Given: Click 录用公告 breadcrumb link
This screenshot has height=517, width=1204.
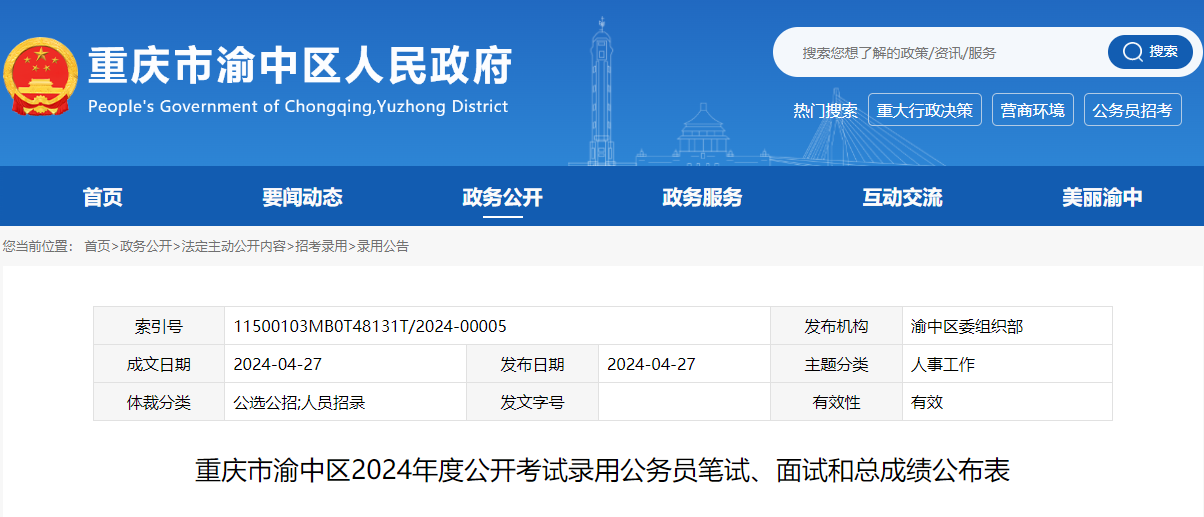Looking at the screenshot, I should click(383, 246).
